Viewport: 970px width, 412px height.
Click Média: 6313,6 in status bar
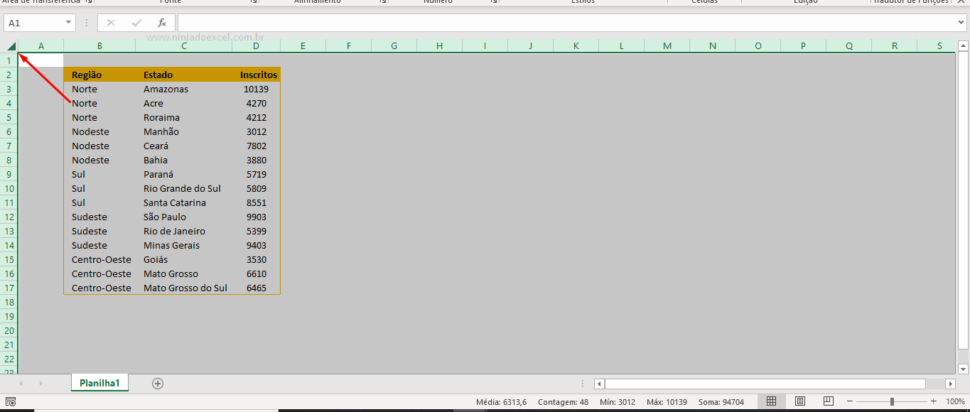(x=501, y=402)
